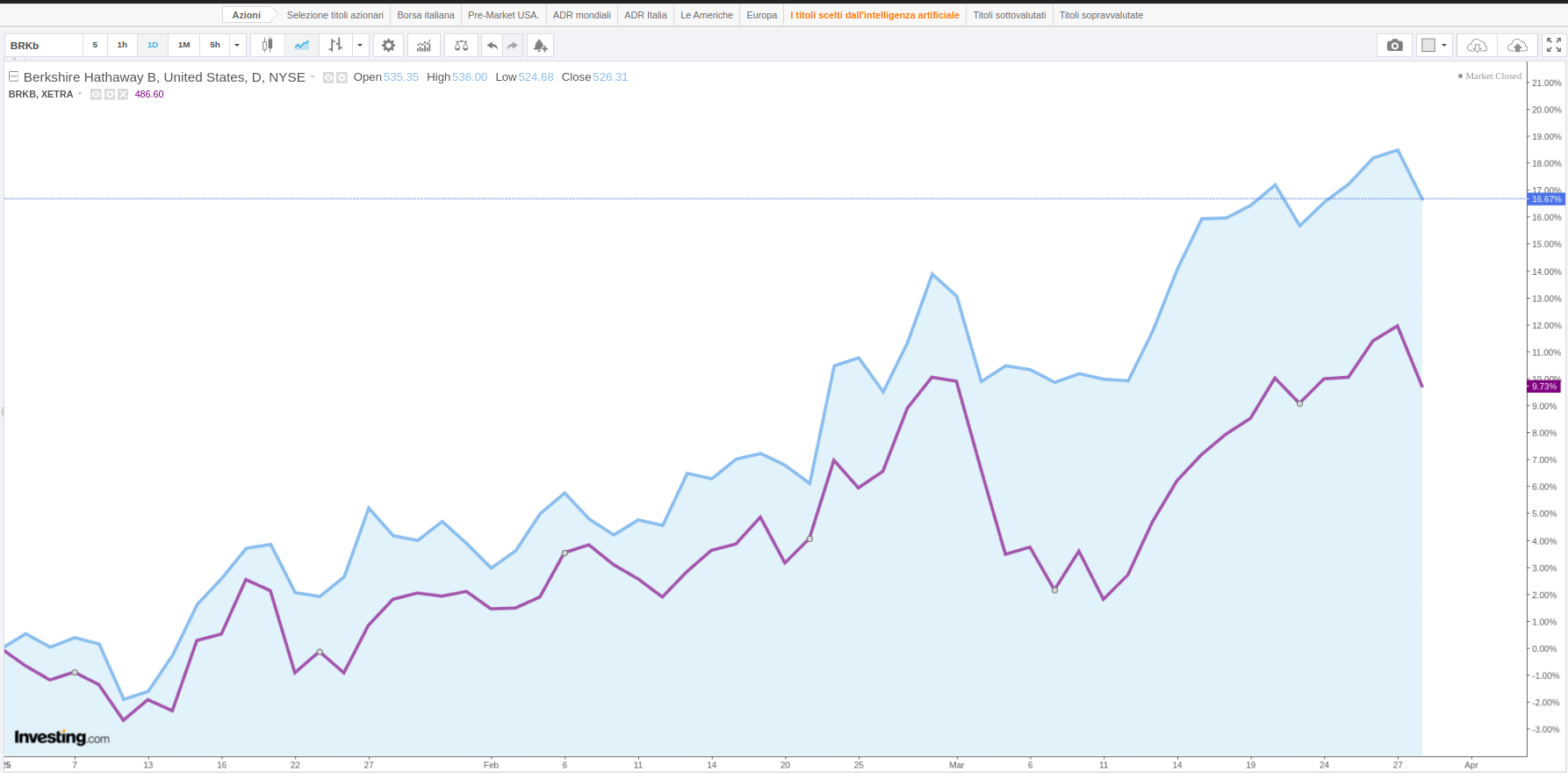Open BRKB XETRA series settings gear

click(x=110, y=94)
